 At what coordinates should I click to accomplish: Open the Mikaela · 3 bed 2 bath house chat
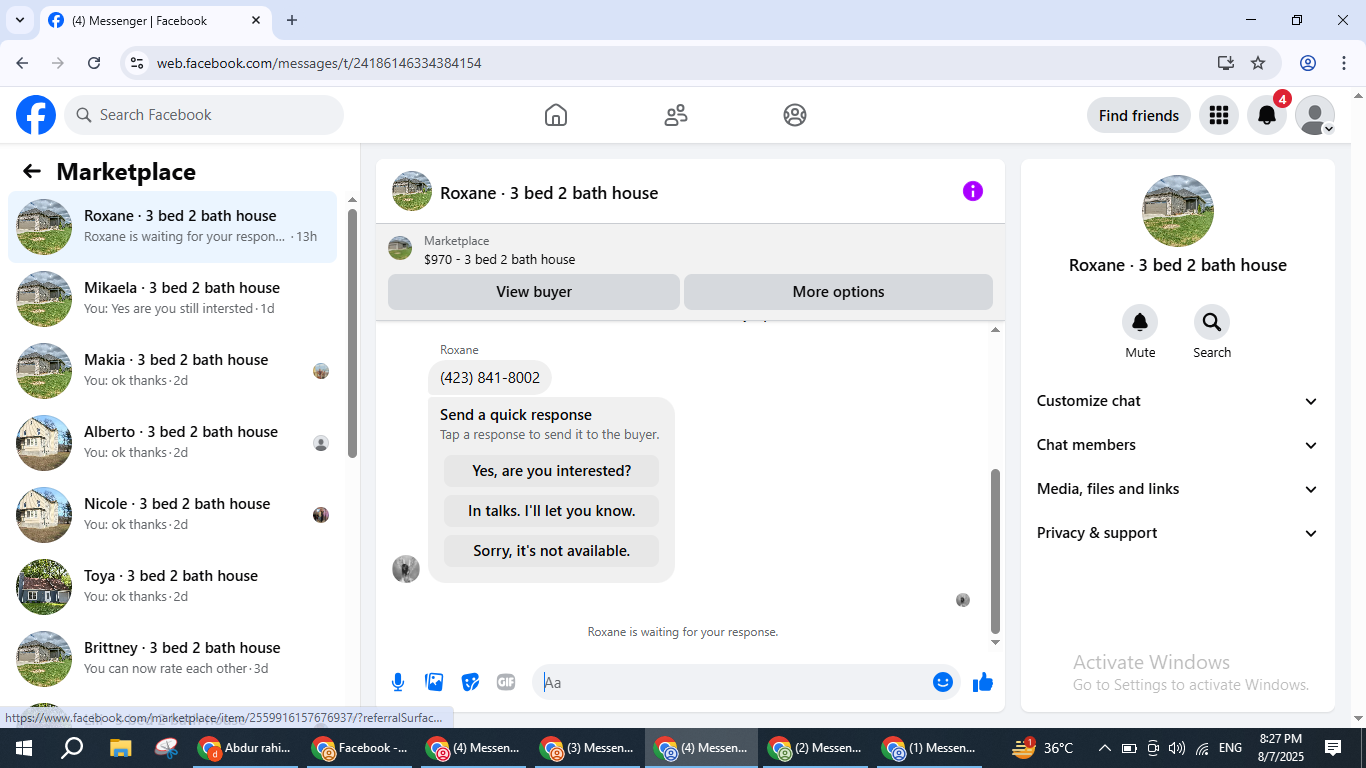coord(173,299)
